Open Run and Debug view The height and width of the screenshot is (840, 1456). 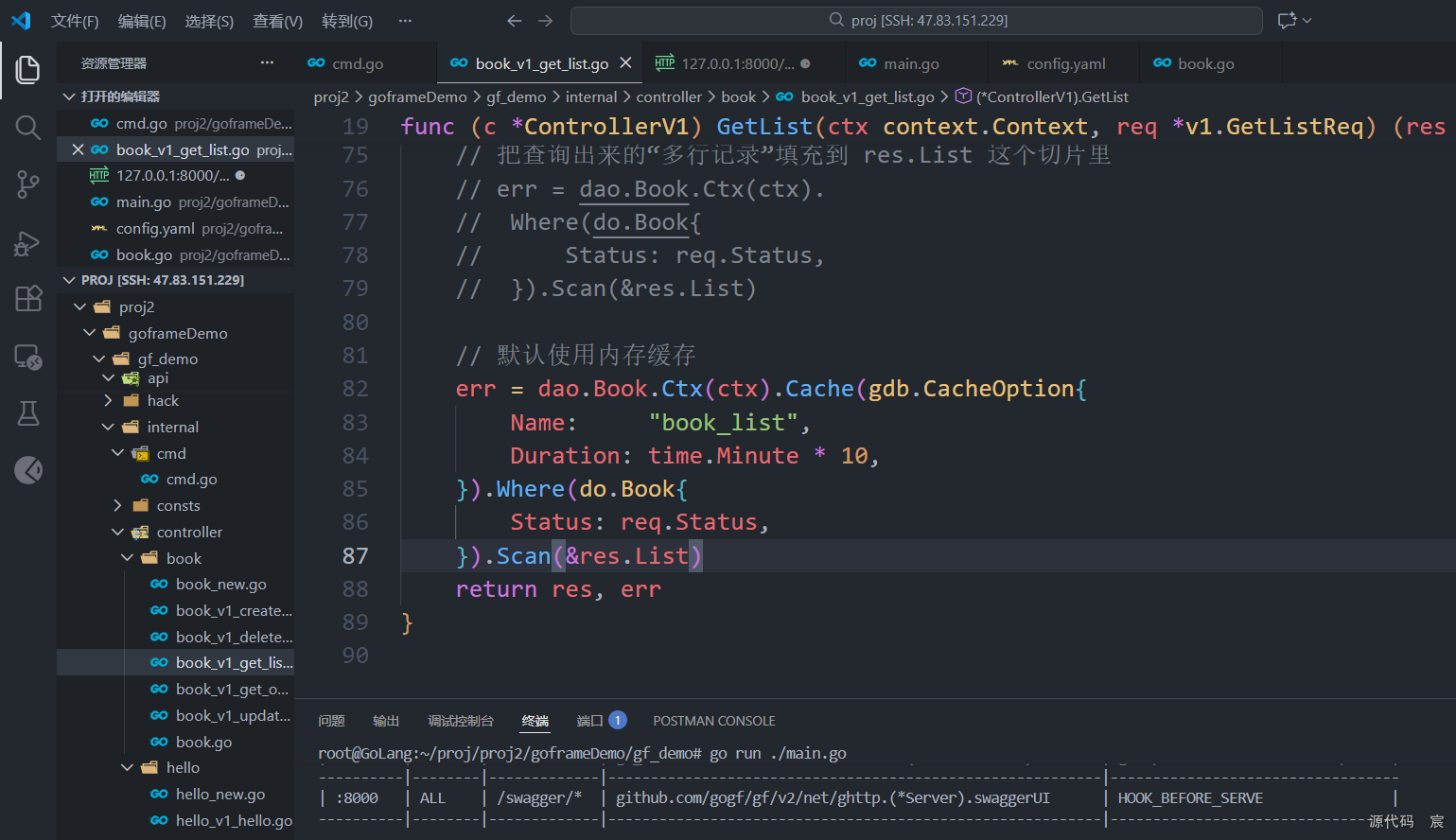click(28, 243)
